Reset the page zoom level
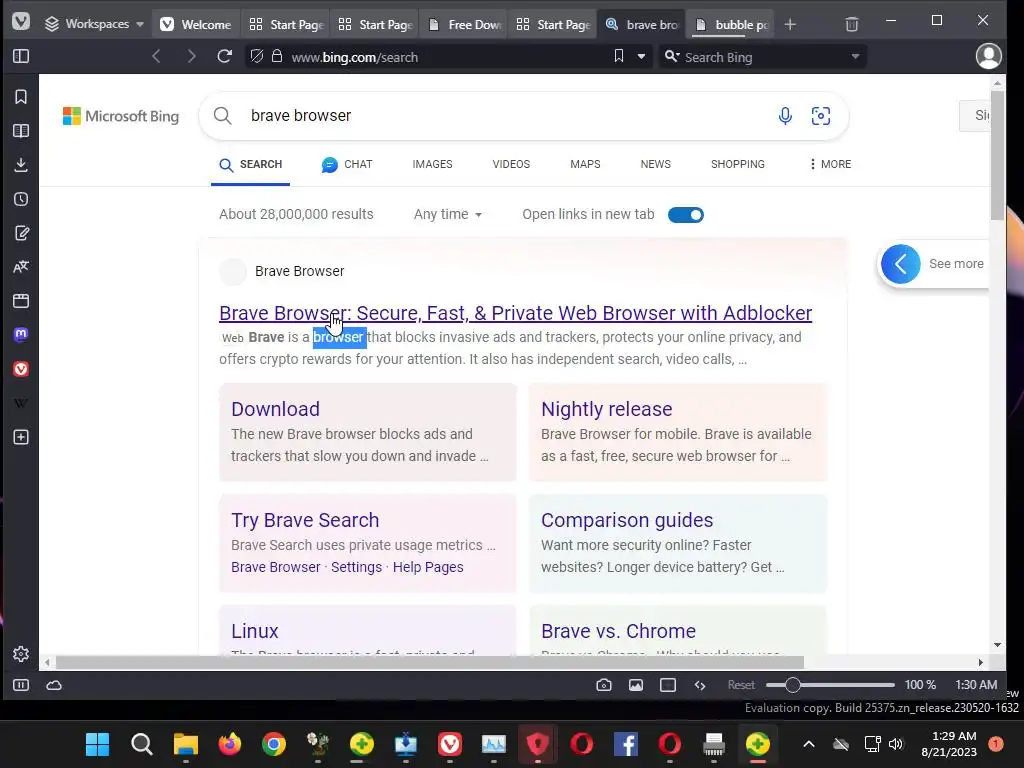1024x768 pixels. pyautogui.click(x=741, y=685)
